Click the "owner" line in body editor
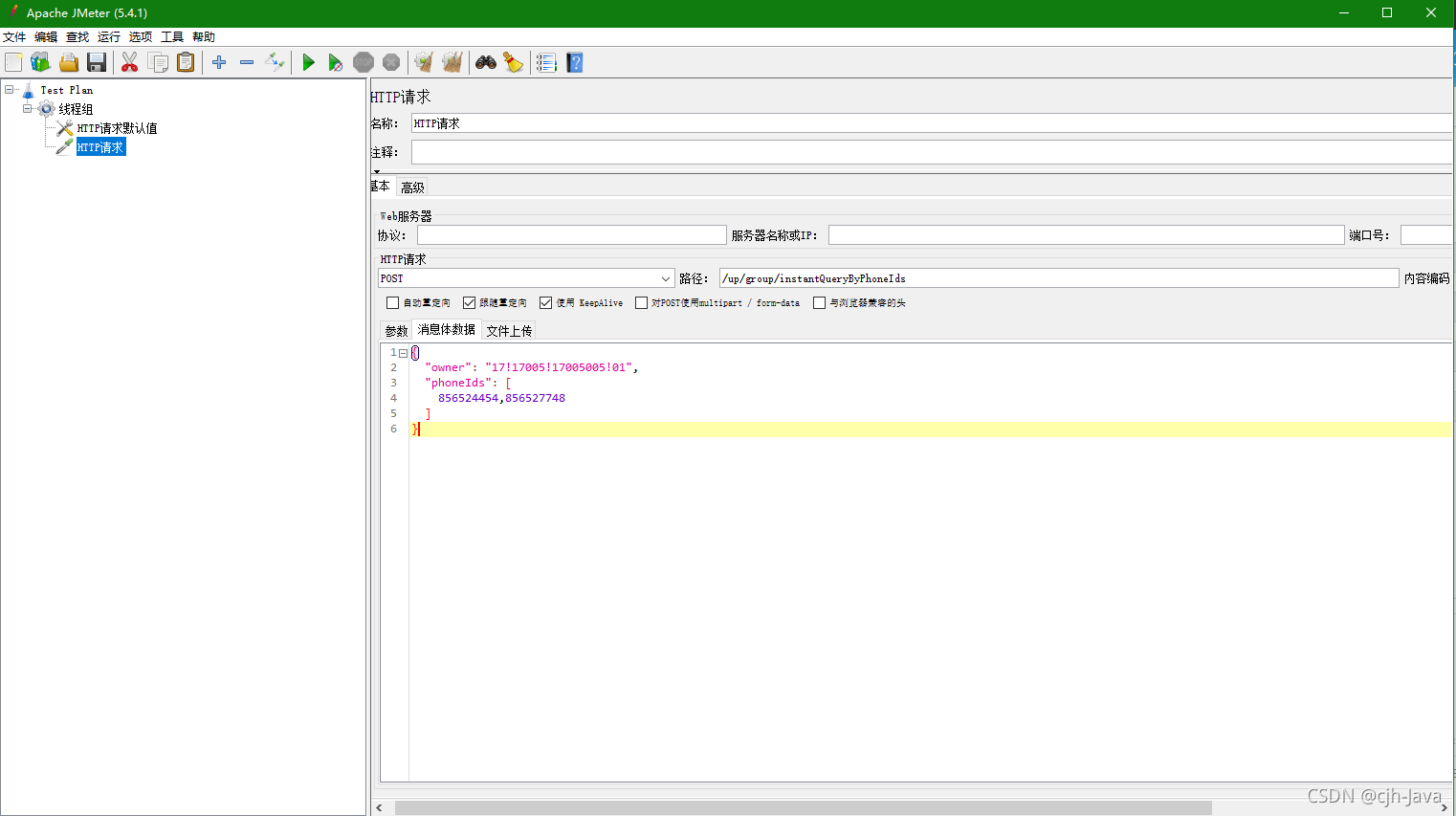 (x=531, y=367)
